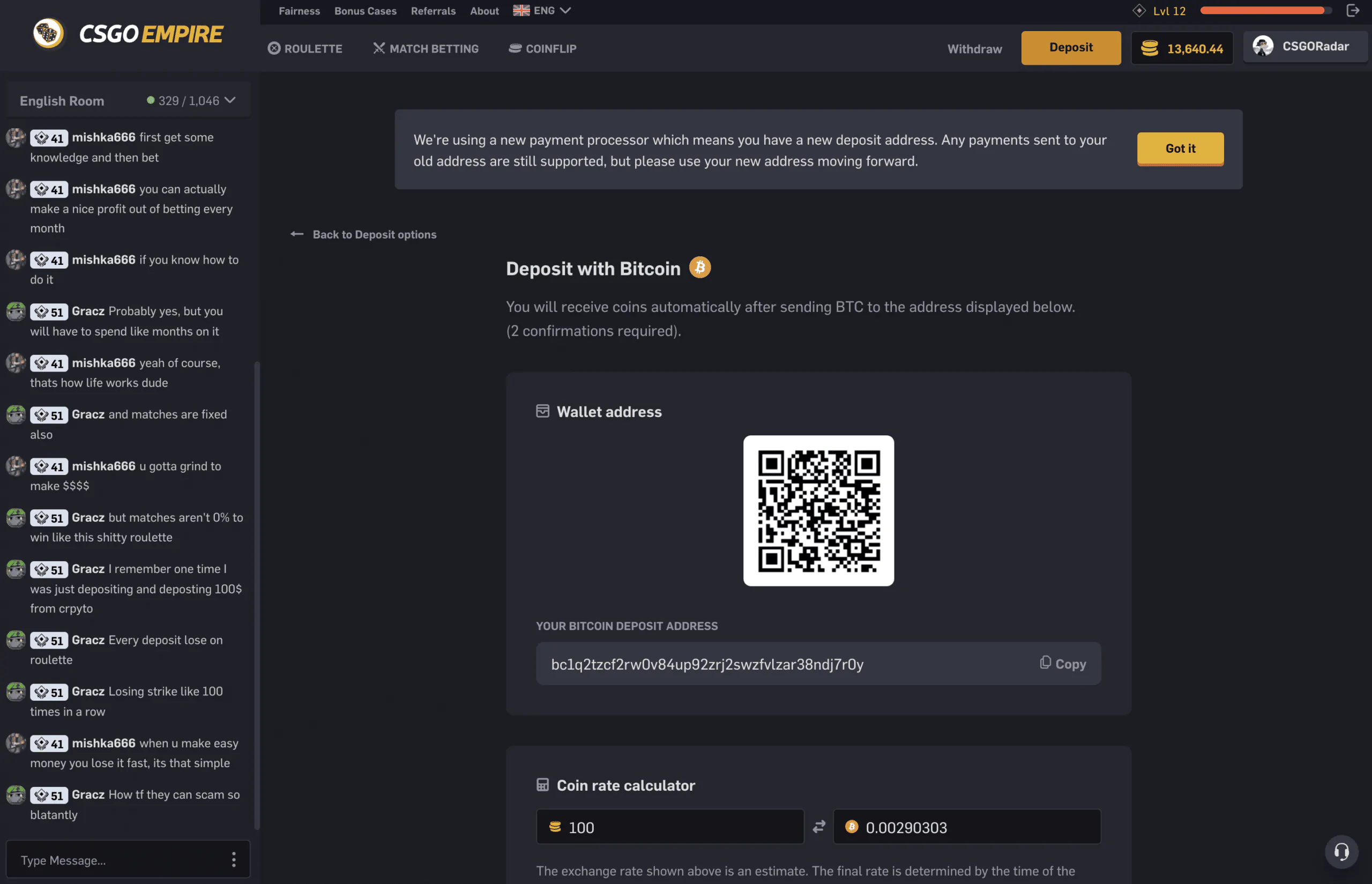Open live support headset icon
Viewport: 1372px width, 884px height.
1341,851
